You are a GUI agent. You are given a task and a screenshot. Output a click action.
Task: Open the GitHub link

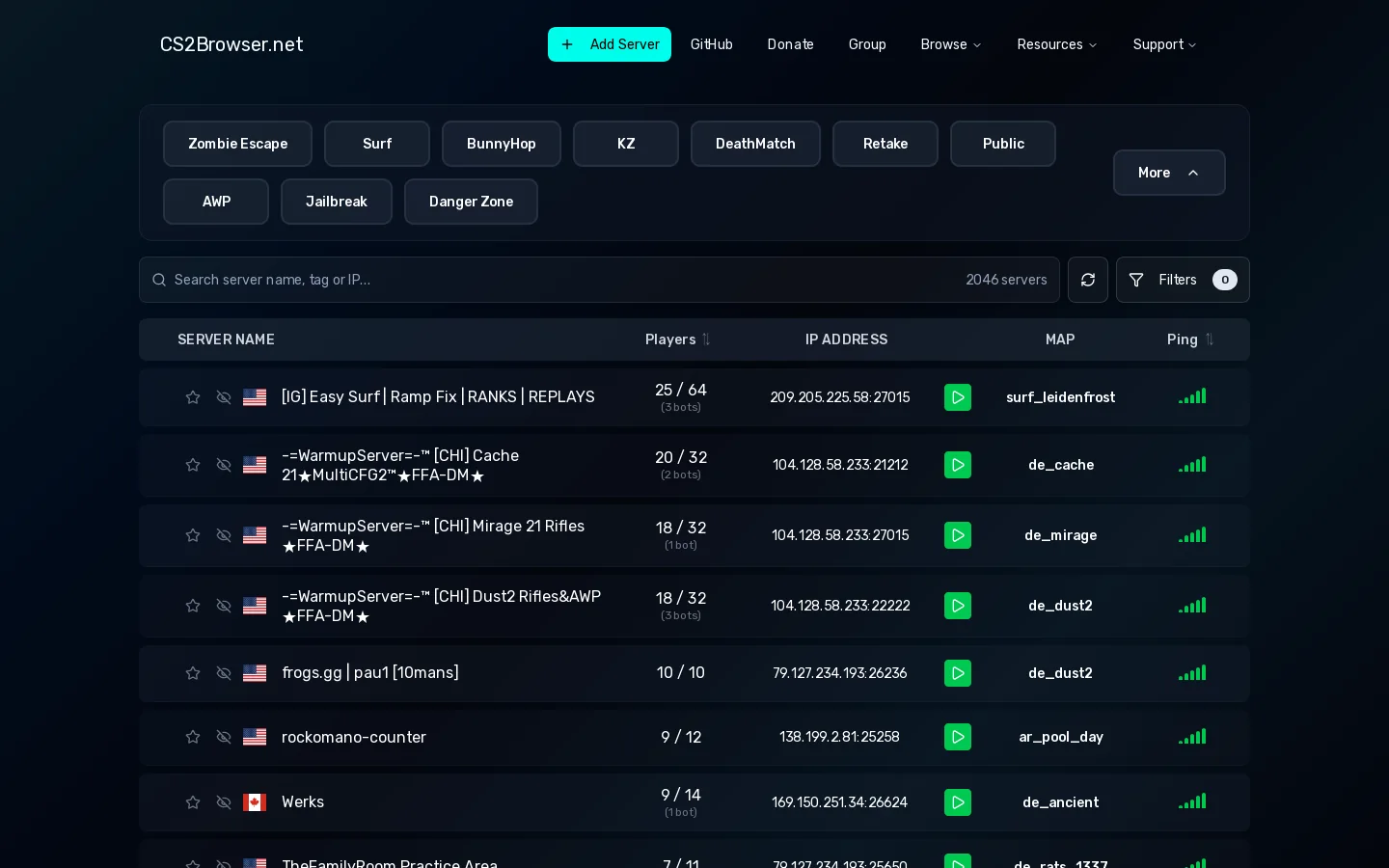(x=712, y=44)
